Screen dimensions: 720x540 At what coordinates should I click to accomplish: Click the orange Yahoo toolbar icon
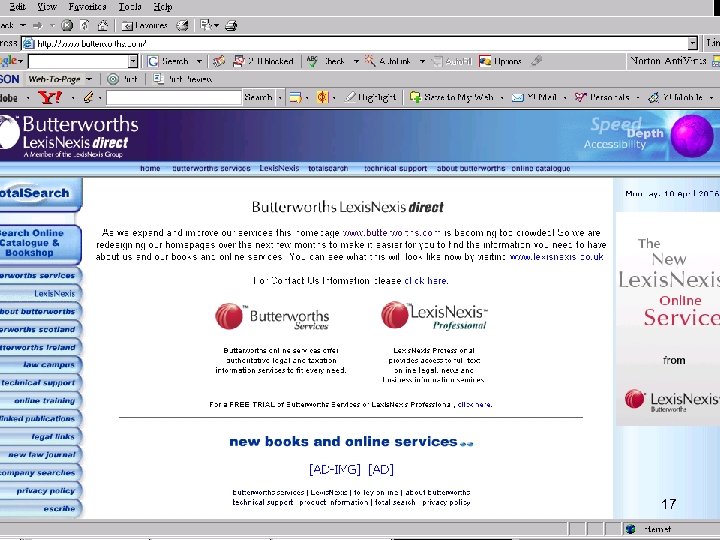[322, 97]
